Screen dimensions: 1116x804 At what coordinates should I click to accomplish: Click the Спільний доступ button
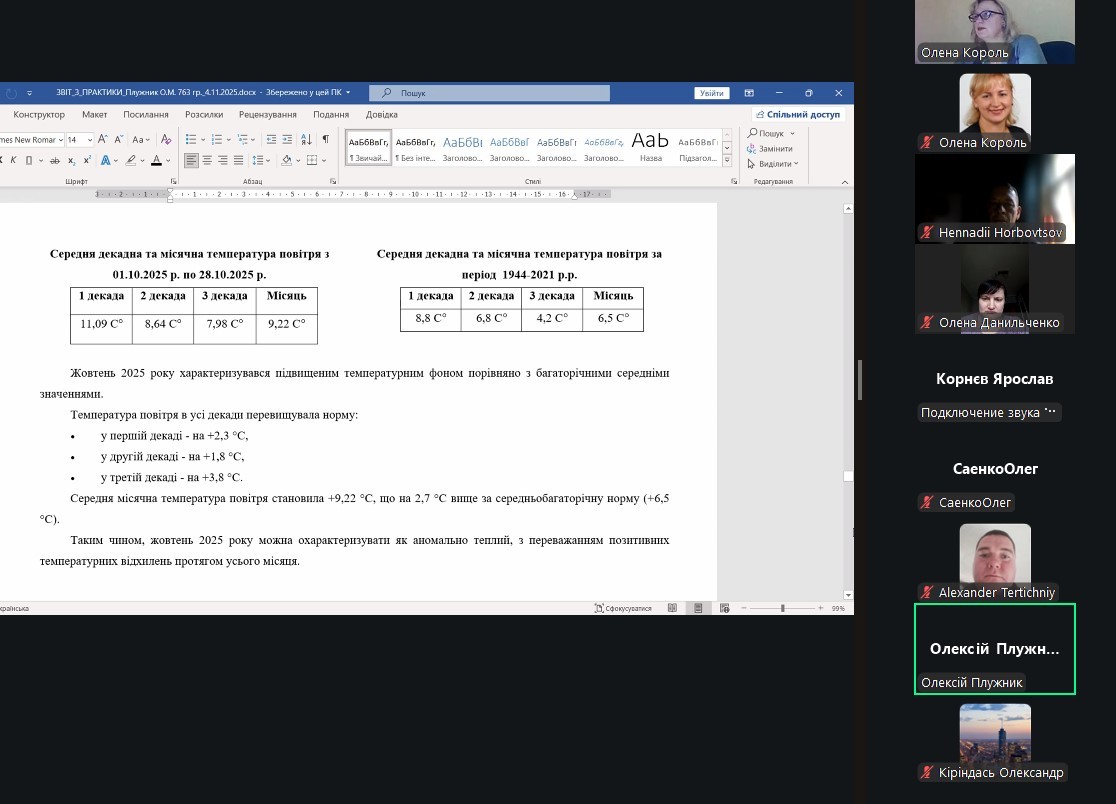pos(798,115)
